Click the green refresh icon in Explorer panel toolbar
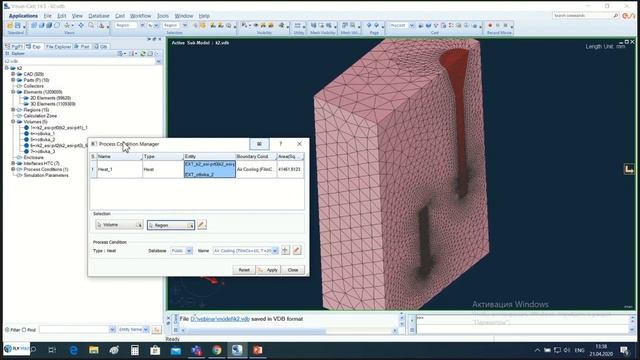The image size is (640, 360). 143,53
